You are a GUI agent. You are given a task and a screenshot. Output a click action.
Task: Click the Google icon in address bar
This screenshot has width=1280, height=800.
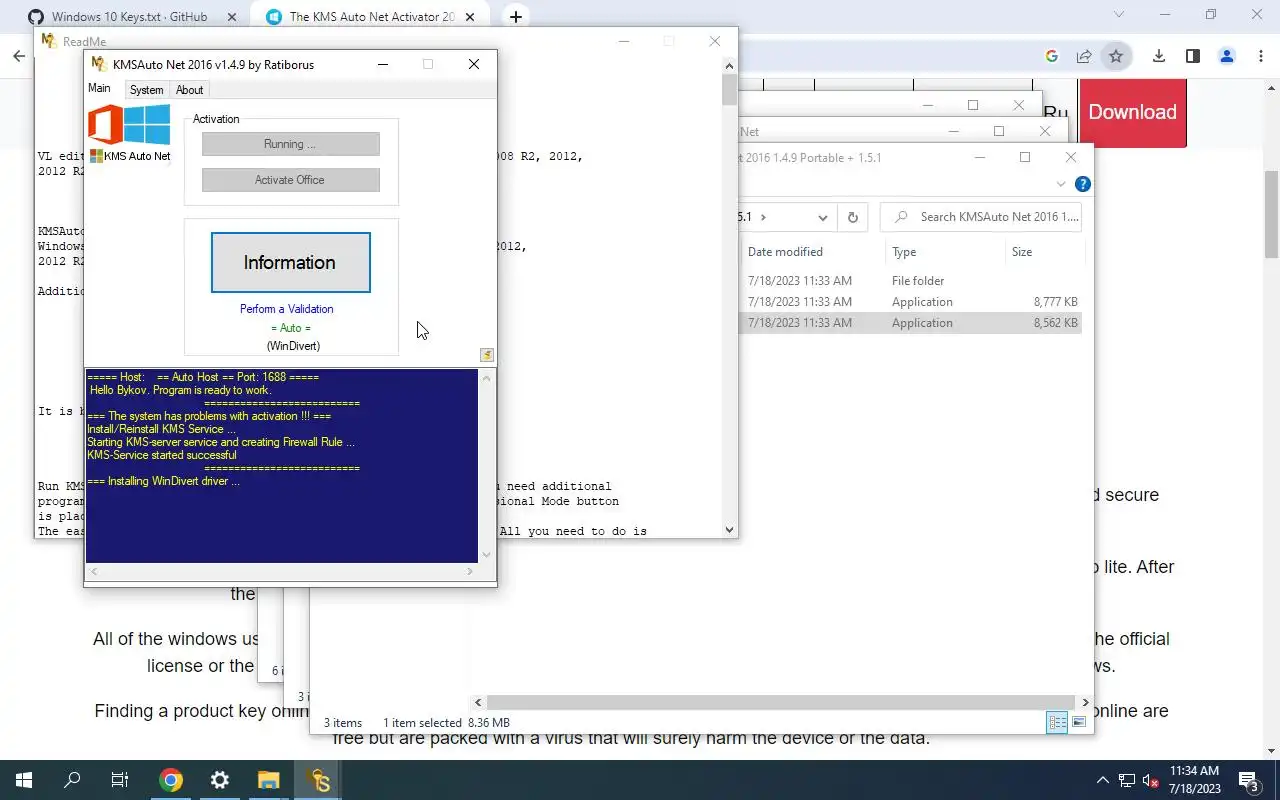point(1052,56)
